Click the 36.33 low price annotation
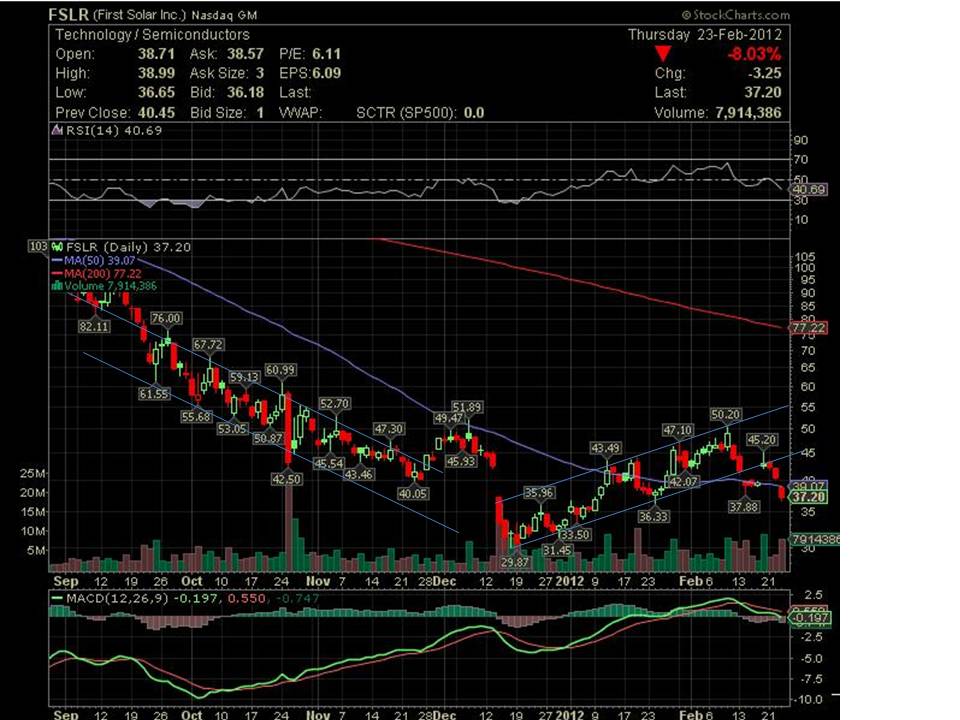The width and height of the screenshot is (960, 720). 653,517
